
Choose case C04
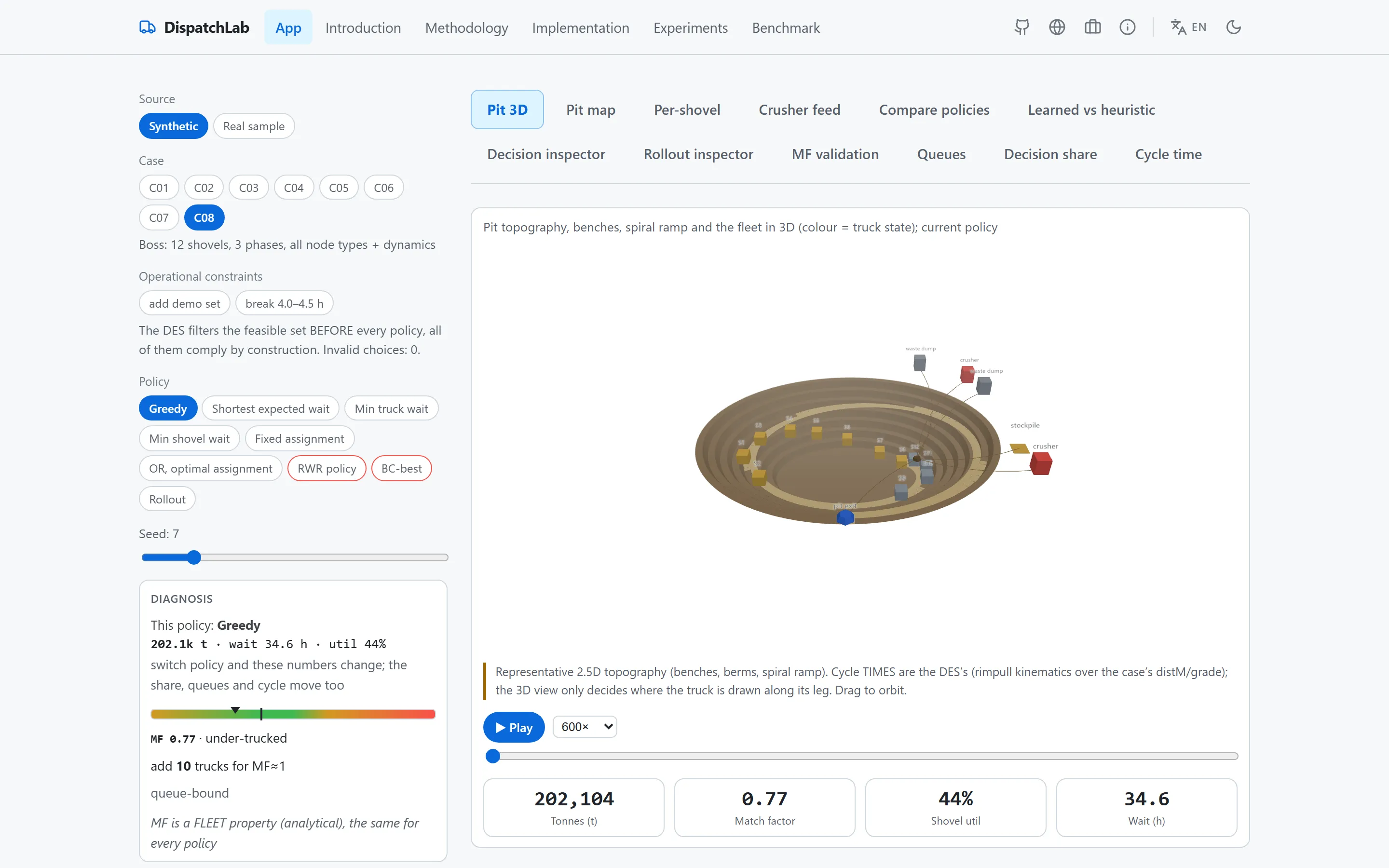pos(294,187)
